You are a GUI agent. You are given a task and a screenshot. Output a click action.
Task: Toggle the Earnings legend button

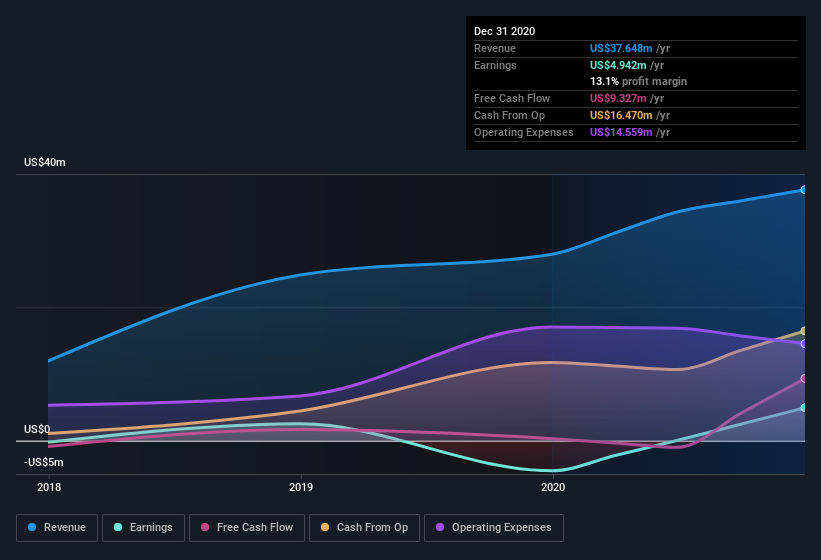pyautogui.click(x=143, y=528)
